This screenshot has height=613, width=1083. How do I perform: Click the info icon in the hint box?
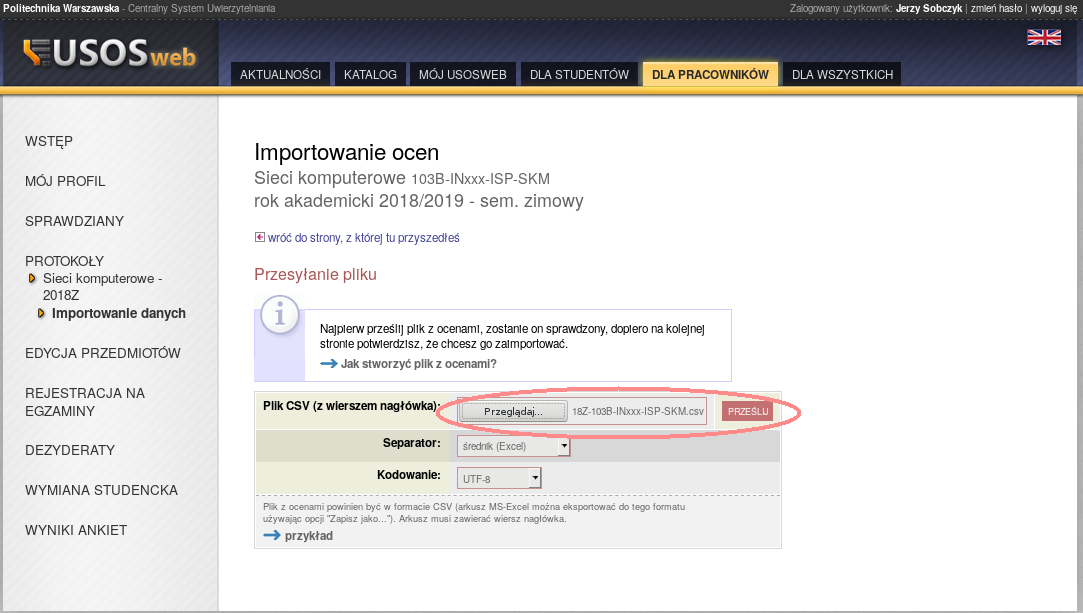(280, 316)
